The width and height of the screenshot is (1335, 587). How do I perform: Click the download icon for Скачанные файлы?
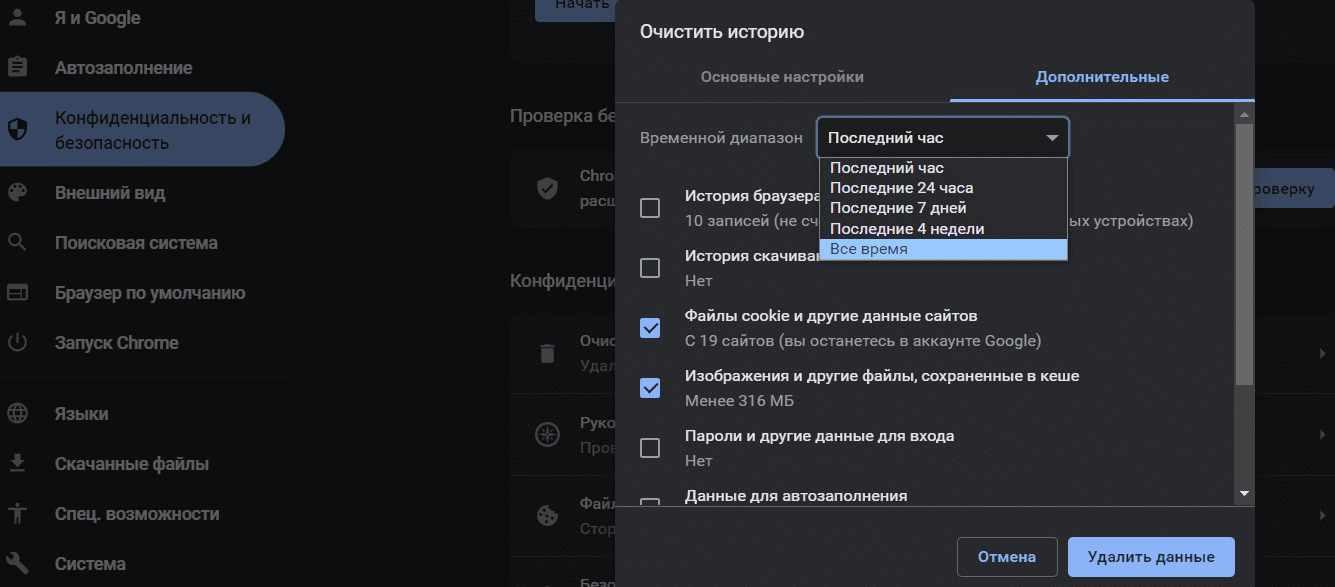17,464
